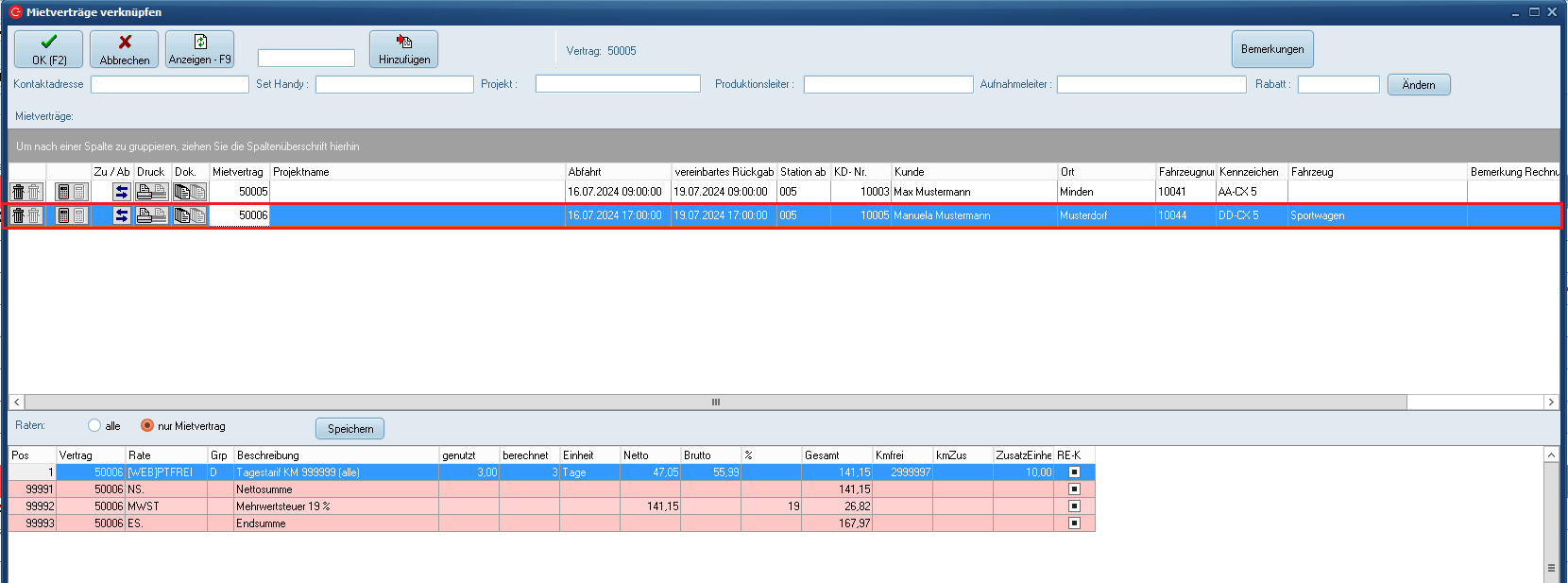Print contract 50006 using the Druck printer icon

[x=145, y=215]
